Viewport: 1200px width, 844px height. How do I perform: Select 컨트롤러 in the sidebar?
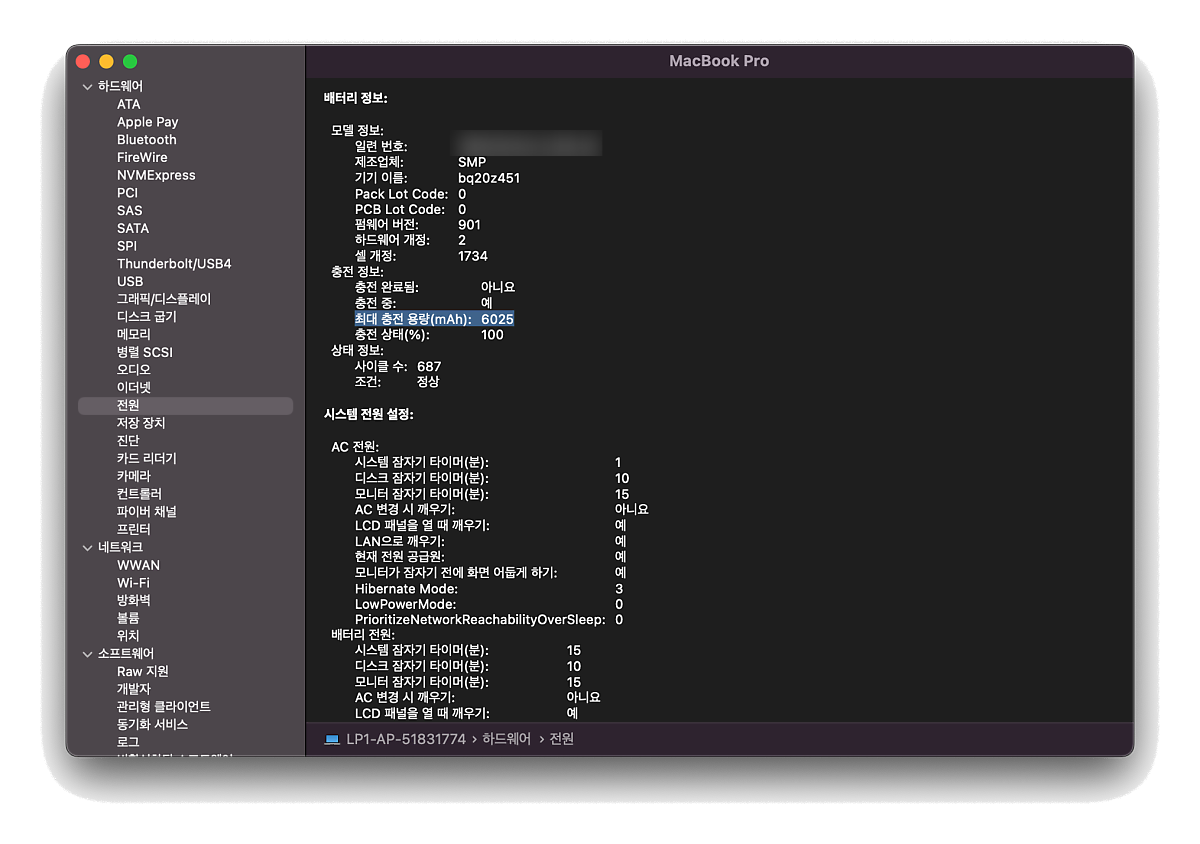click(139, 494)
